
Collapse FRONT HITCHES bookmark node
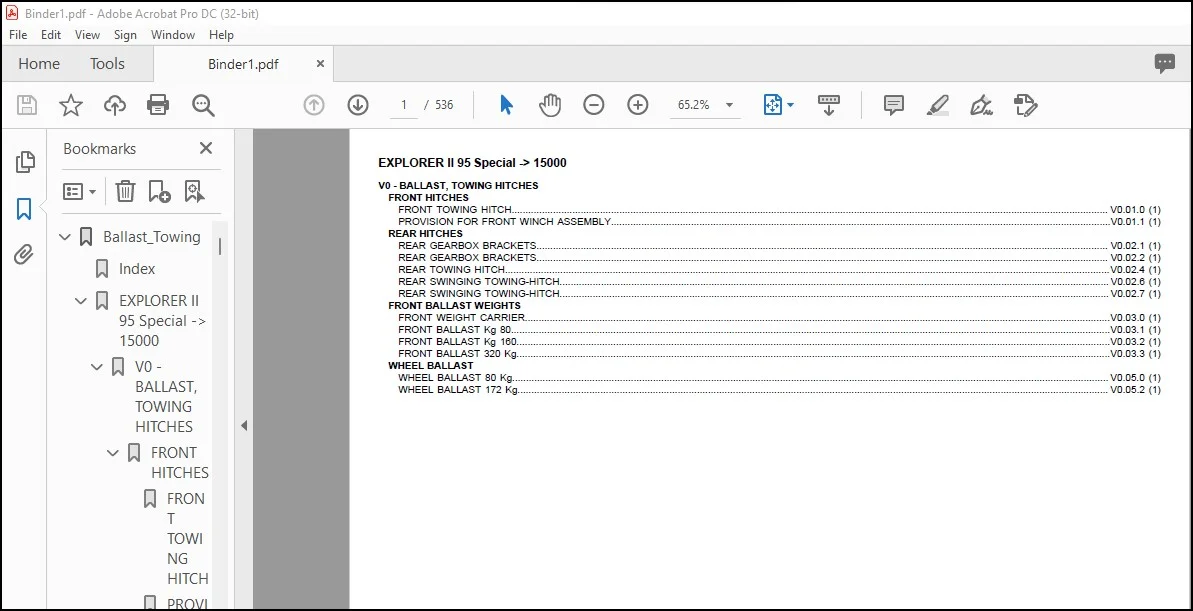(113, 453)
